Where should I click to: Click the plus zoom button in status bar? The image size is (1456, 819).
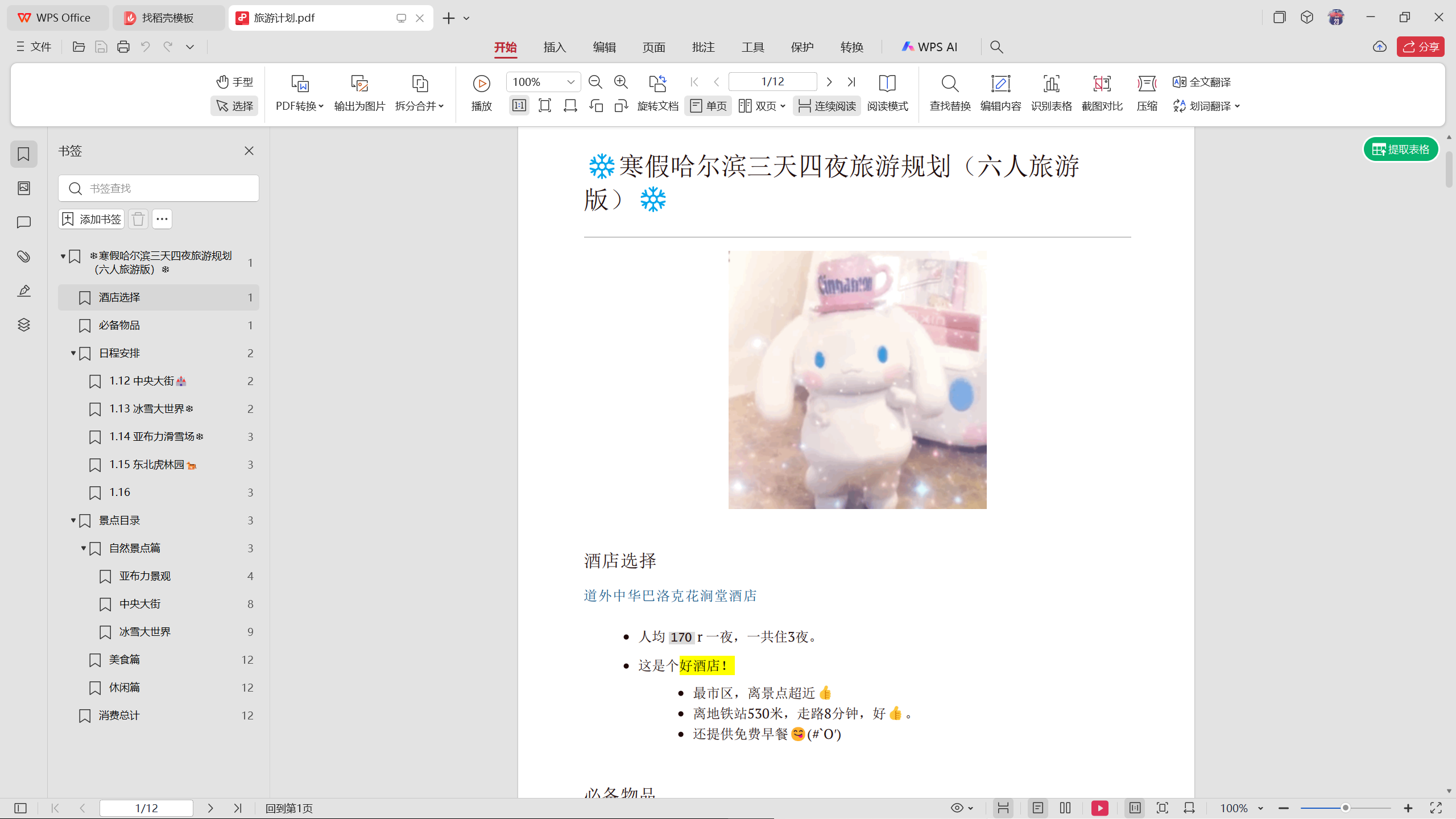[x=1408, y=808]
